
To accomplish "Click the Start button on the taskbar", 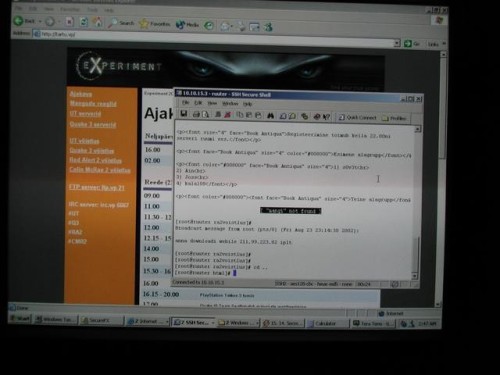I will 20,319.
